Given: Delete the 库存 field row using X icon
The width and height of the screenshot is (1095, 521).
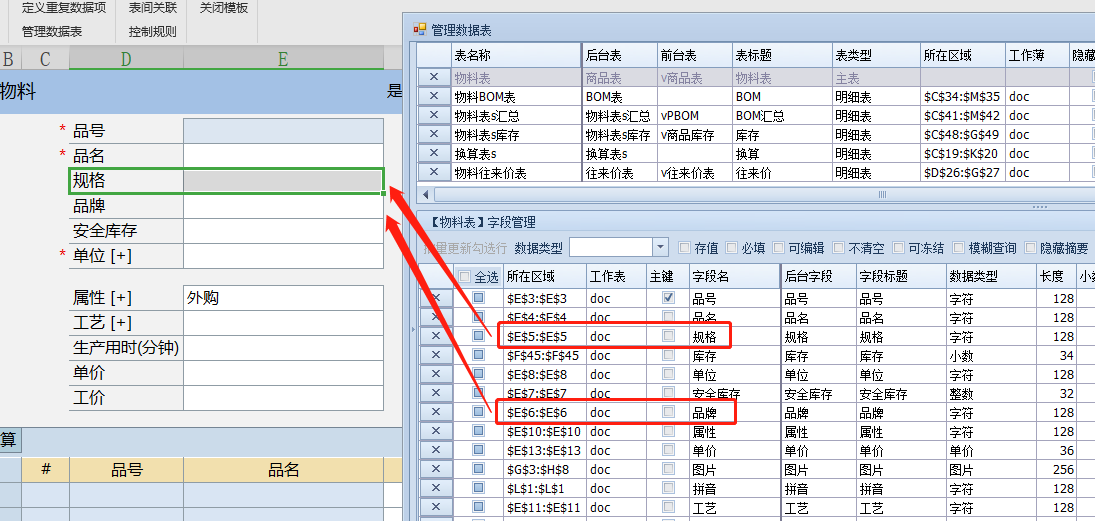Looking at the screenshot, I should [435, 356].
